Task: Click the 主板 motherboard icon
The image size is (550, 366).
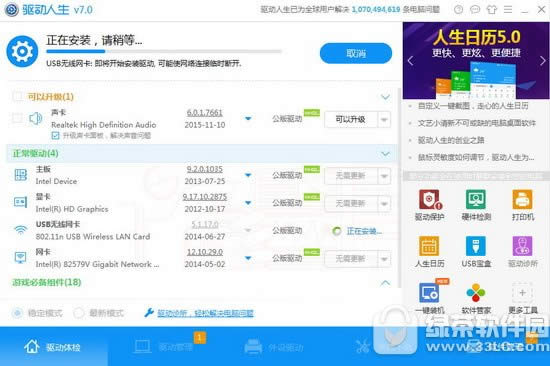Action: coord(20,175)
